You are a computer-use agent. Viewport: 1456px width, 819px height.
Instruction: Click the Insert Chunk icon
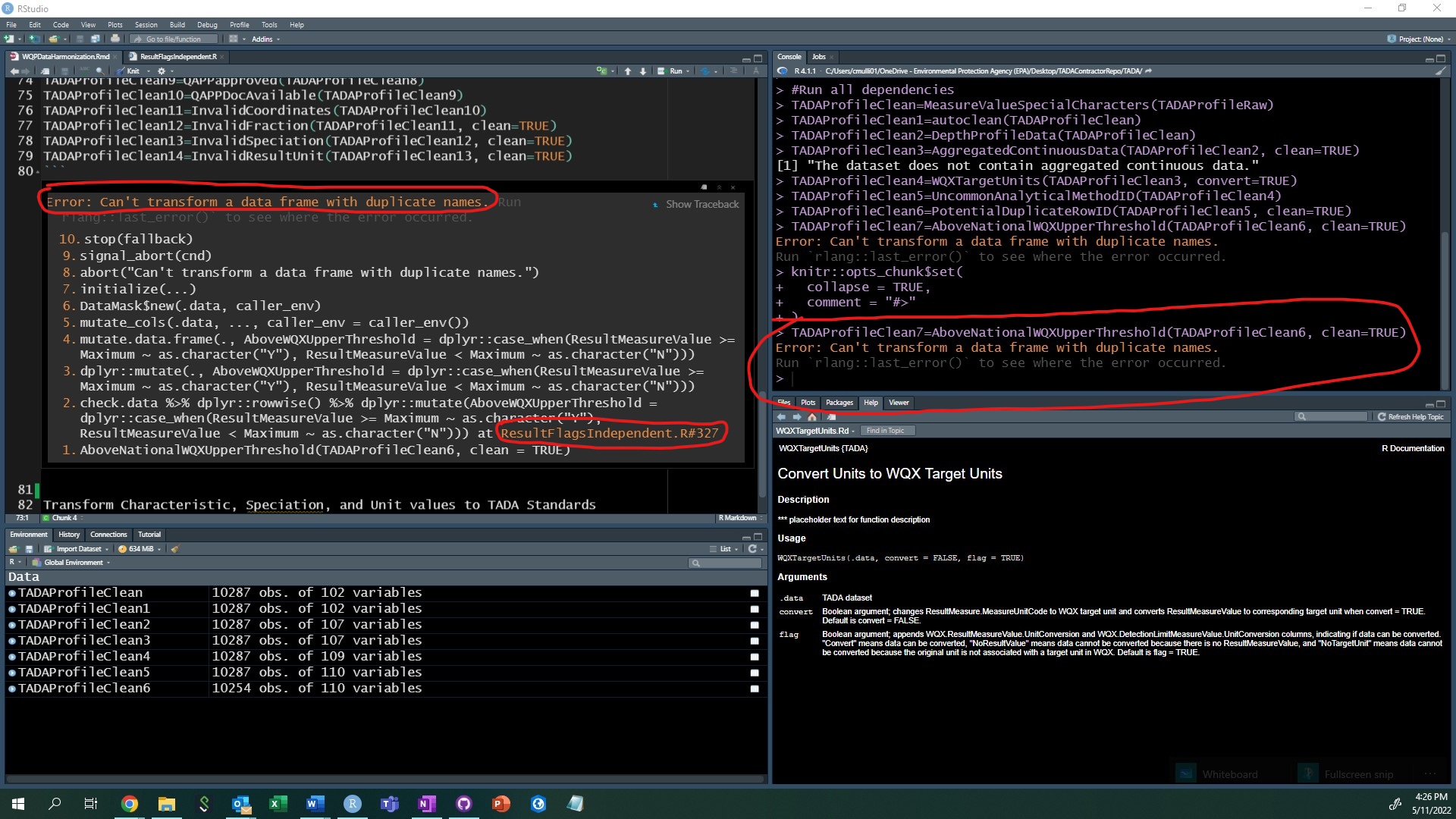coord(603,71)
